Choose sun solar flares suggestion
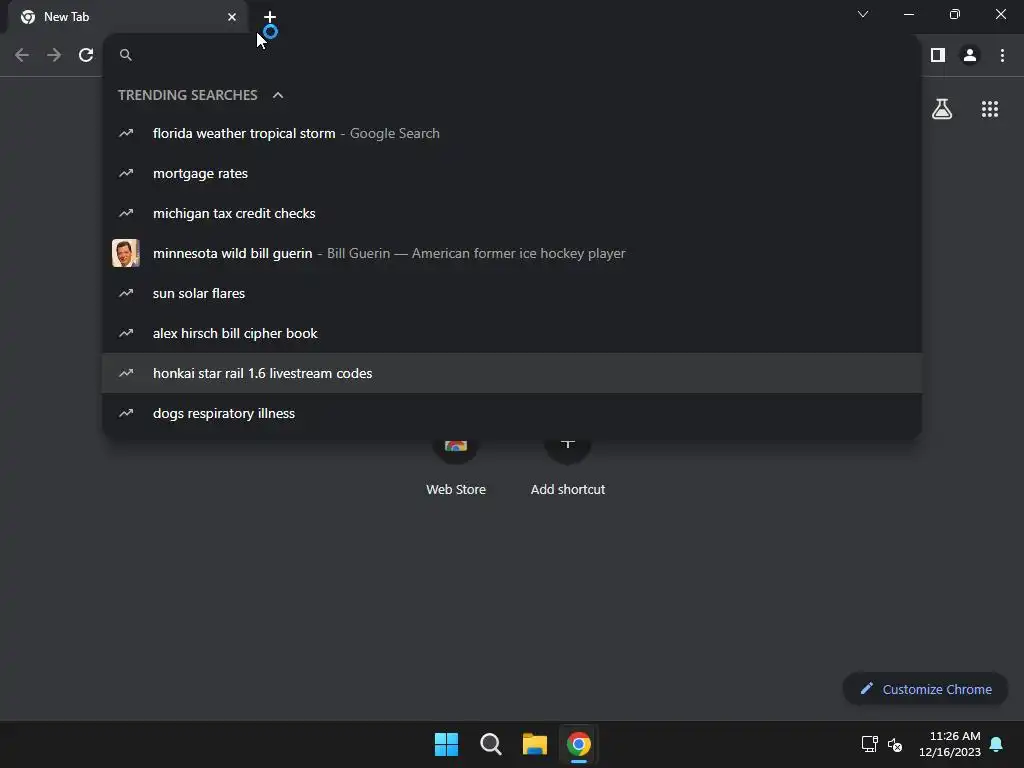1024x768 pixels. 512,293
